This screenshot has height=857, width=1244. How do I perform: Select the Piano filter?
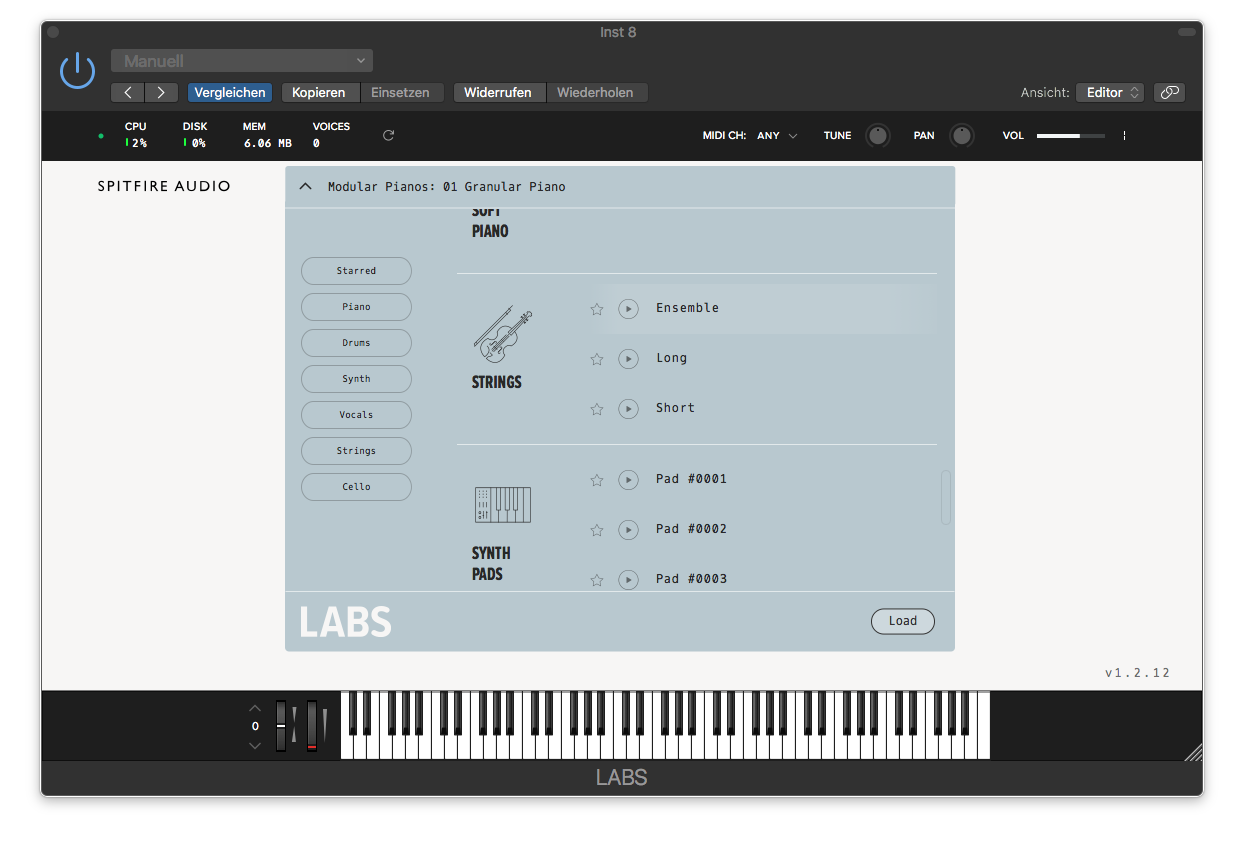356,306
